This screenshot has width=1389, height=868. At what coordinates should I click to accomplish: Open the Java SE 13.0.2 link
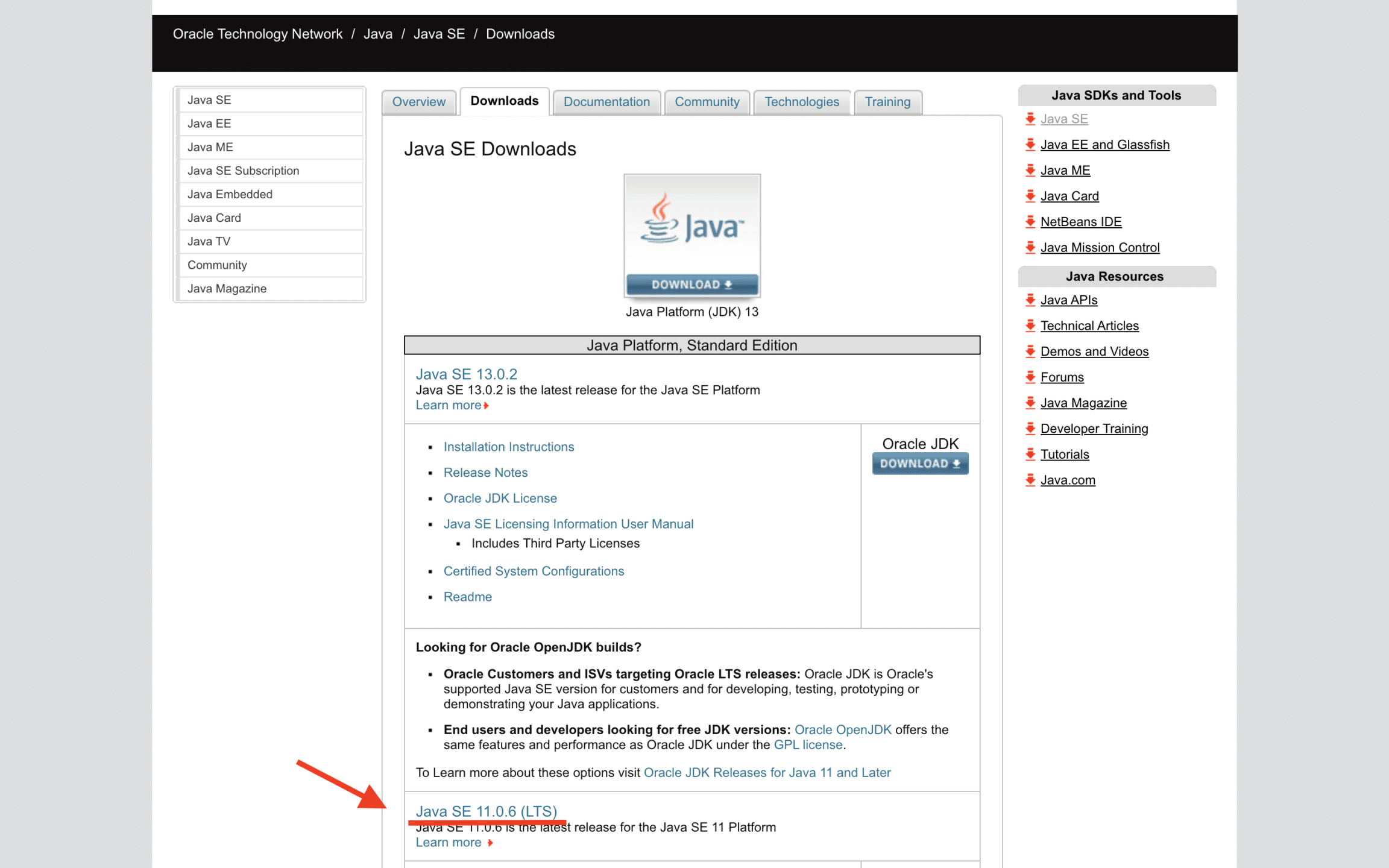466,374
